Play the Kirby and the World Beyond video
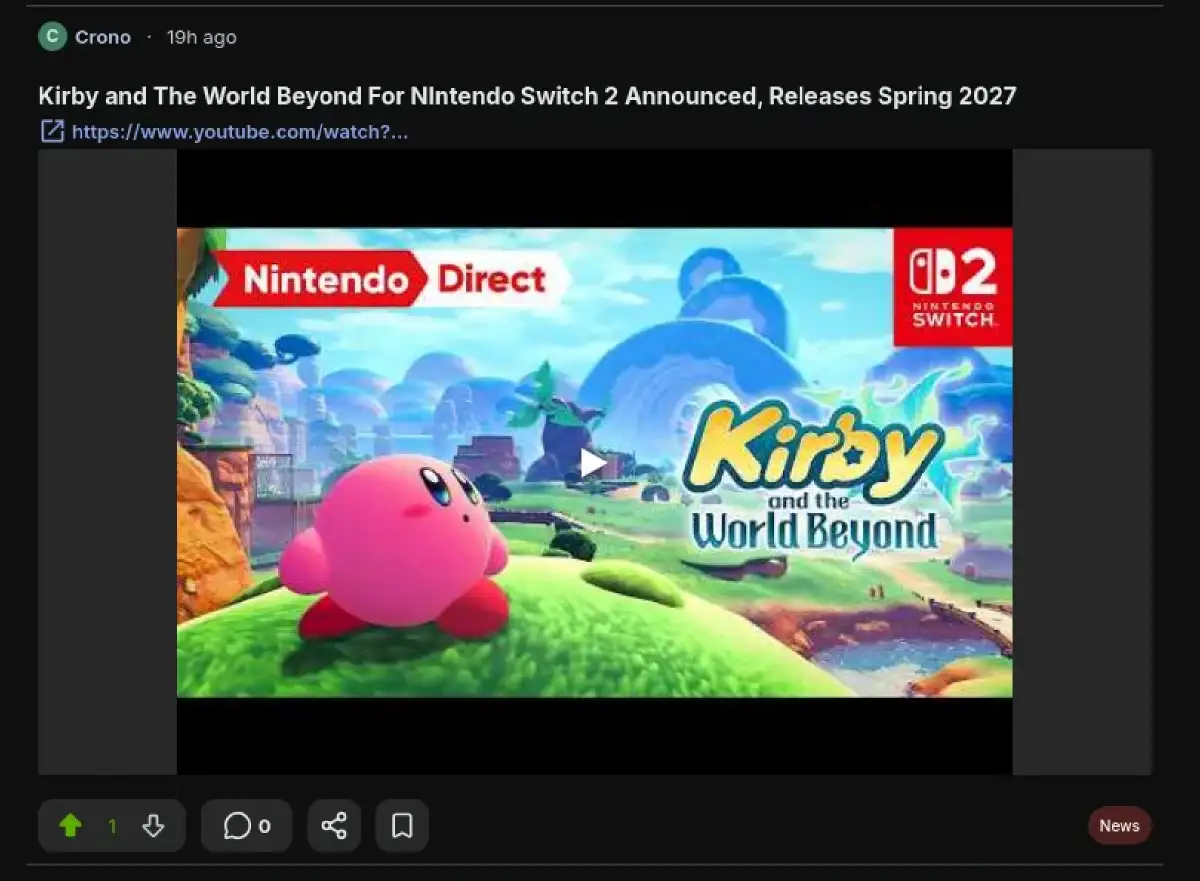The height and width of the screenshot is (881, 1200). (594, 462)
